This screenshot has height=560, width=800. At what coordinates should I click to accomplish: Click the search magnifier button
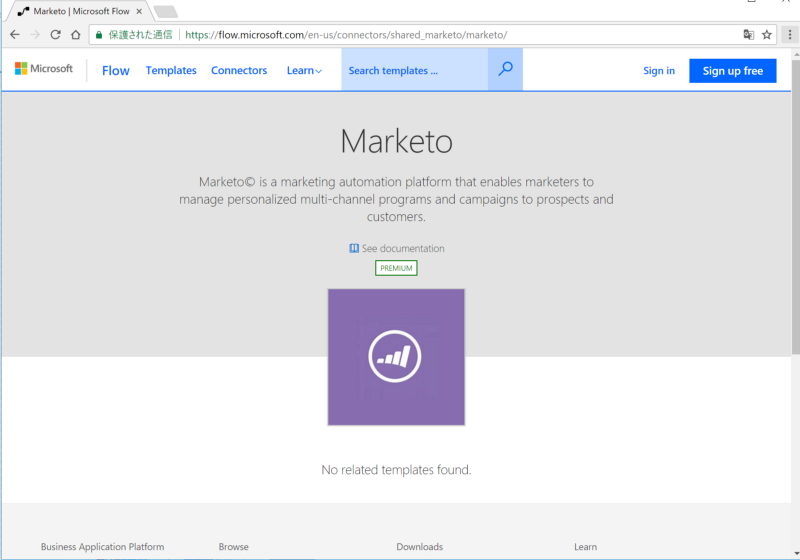505,69
